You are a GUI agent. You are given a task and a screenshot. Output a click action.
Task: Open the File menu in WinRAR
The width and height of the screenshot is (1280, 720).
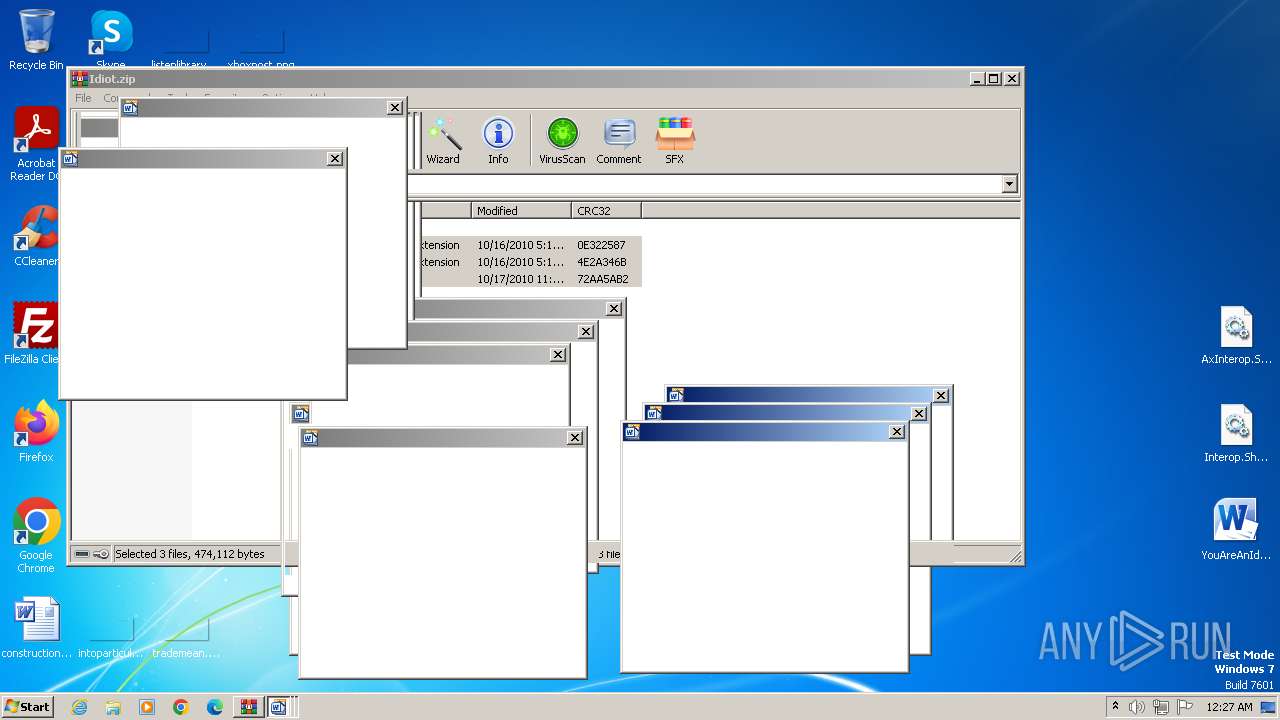point(83,98)
